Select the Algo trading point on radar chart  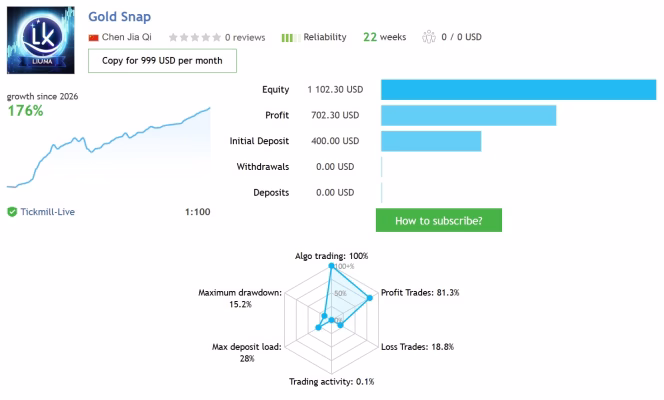331,266
